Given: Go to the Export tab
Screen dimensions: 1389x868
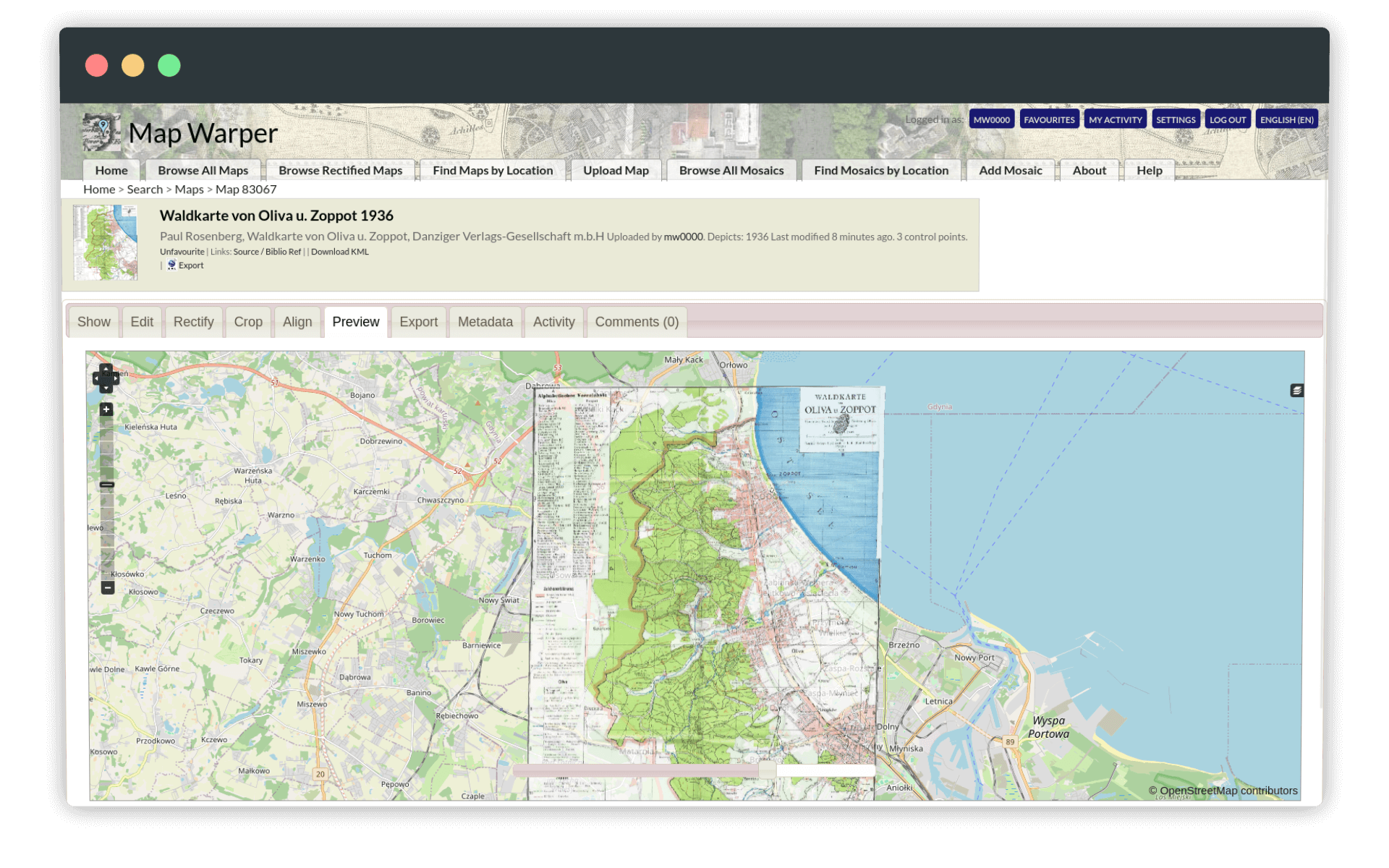Looking at the screenshot, I should point(418,322).
